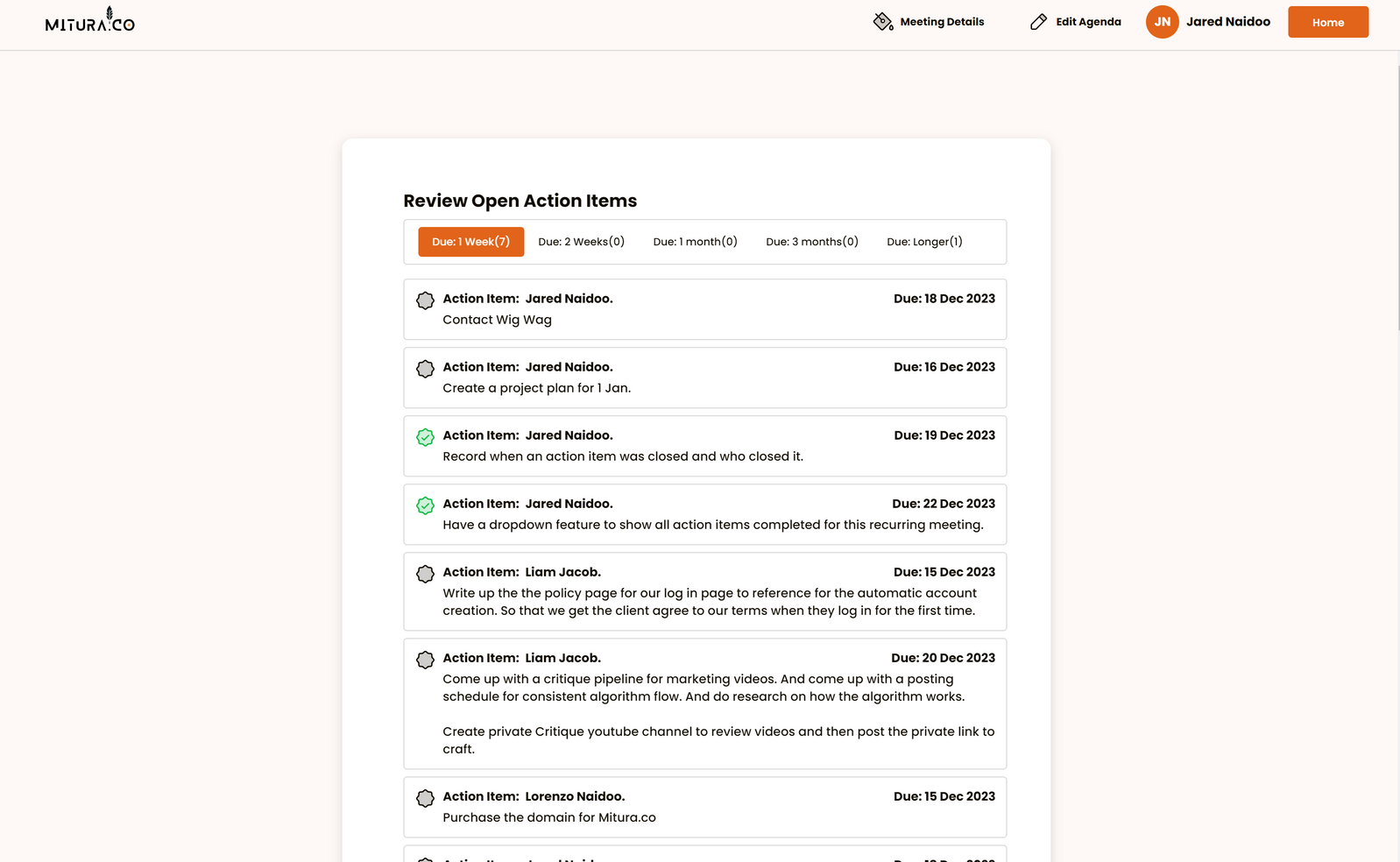Uncheck the completed 'Record when an action item' badge
The width and height of the screenshot is (1400, 862).
[425, 437]
